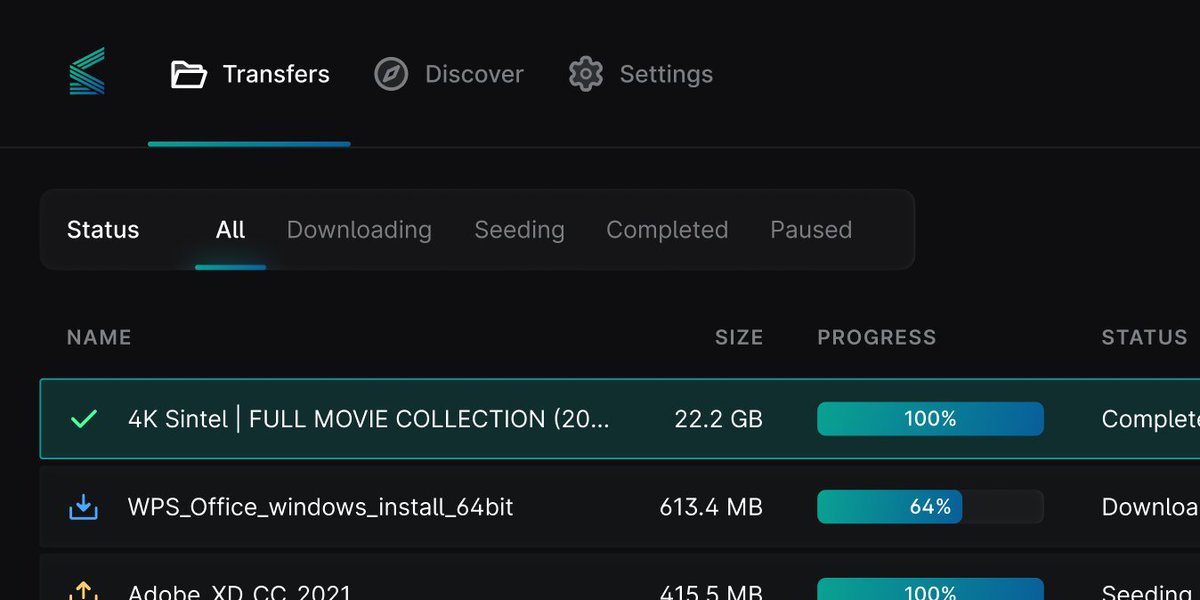The height and width of the screenshot is (600, 1200).
Task: Show only Completed transfers
Action: [x=667, y=230]
